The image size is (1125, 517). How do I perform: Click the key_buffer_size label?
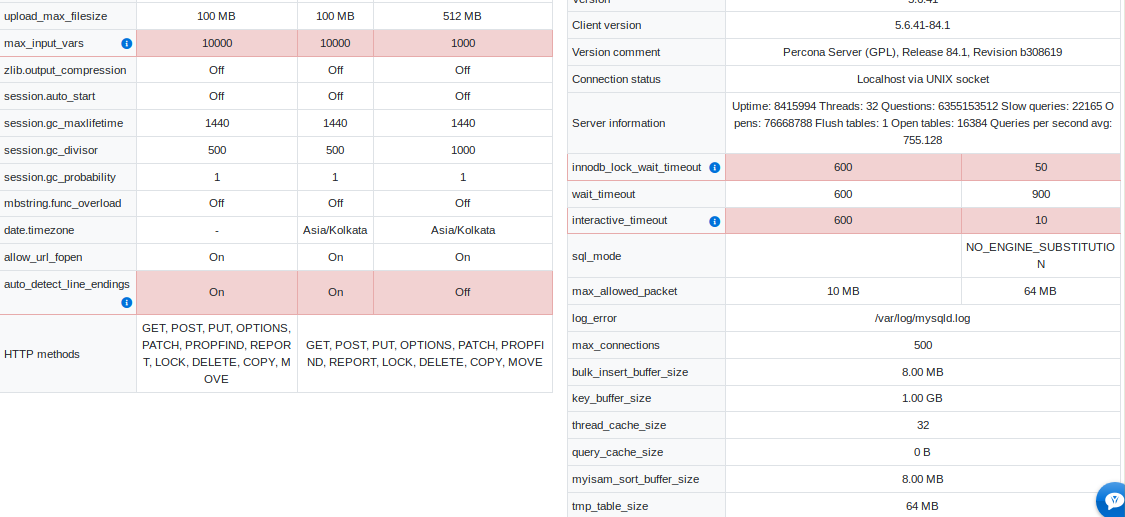click(611, 398)
